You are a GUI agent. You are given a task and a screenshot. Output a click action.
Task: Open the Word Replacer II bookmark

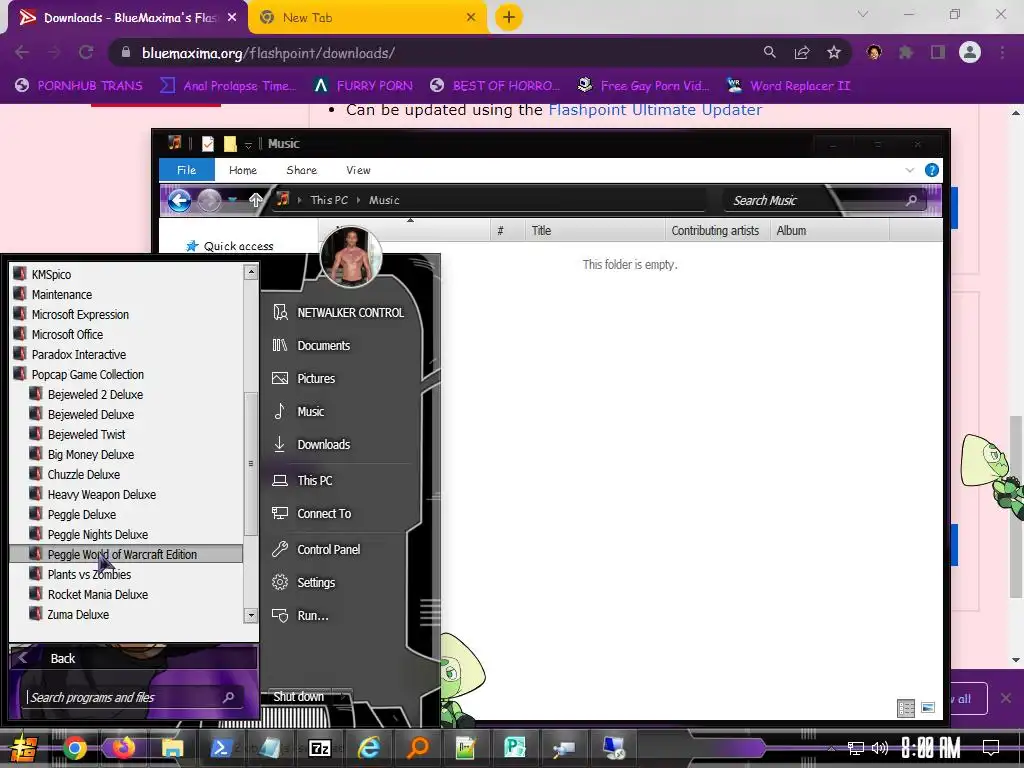click(789, 86)
